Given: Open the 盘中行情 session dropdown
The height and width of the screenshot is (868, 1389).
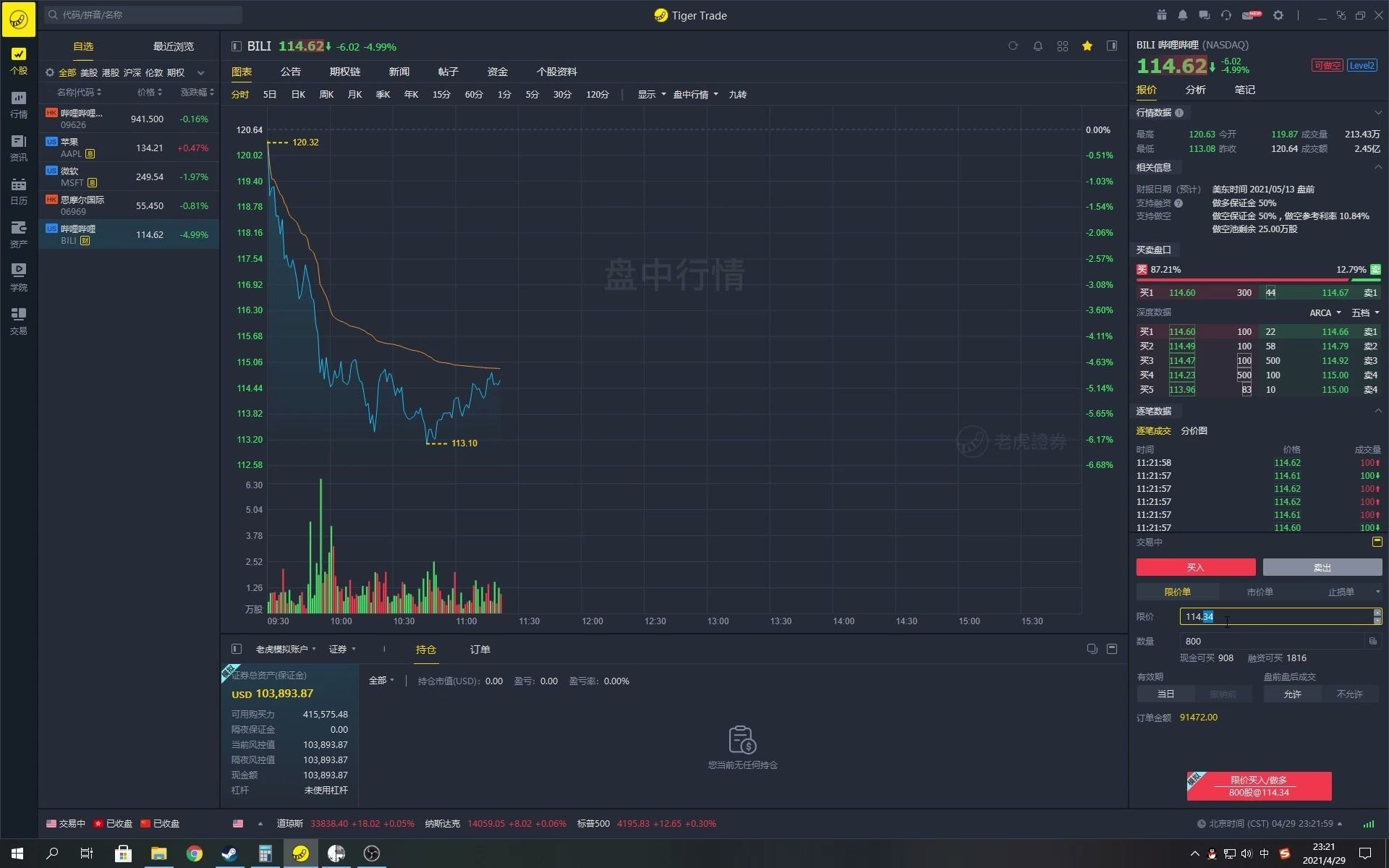Looking at the screenshot, I should click(x=695, y=95).
